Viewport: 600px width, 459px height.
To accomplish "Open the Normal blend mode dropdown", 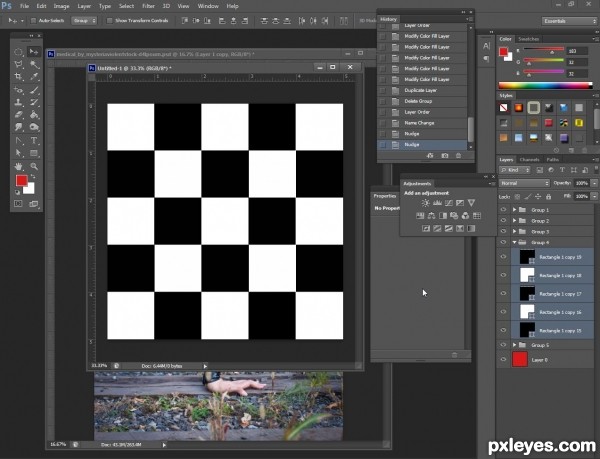I will click(524, 183).
